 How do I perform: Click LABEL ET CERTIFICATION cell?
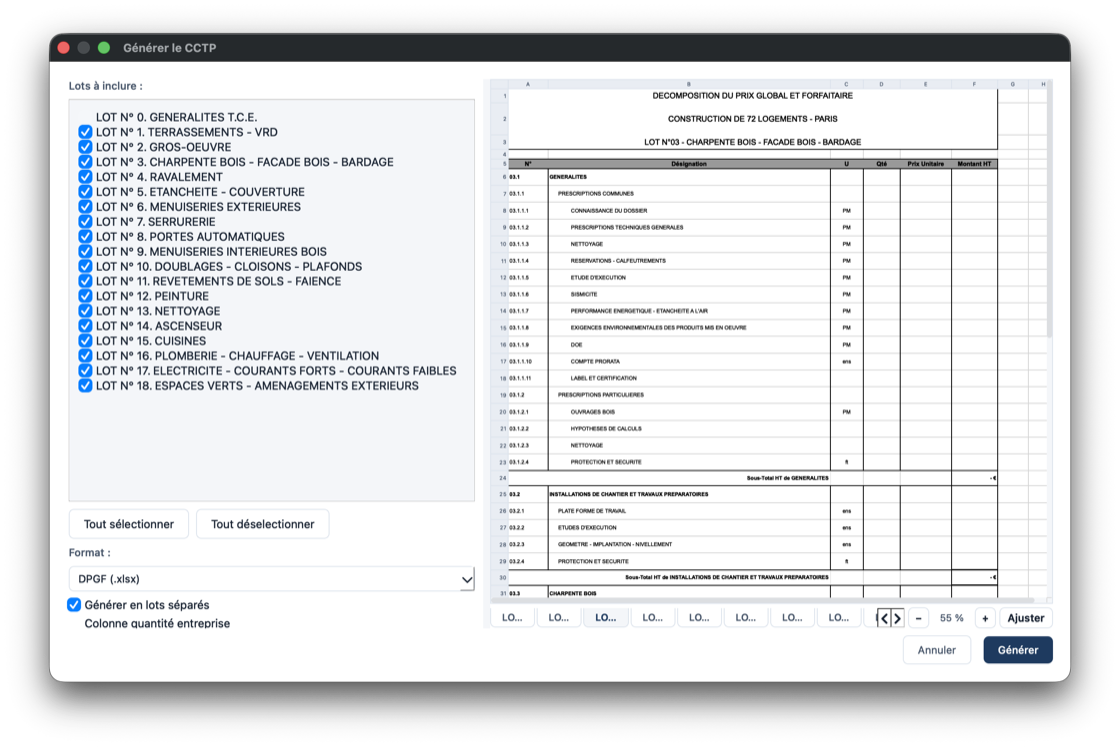[603, 378]
